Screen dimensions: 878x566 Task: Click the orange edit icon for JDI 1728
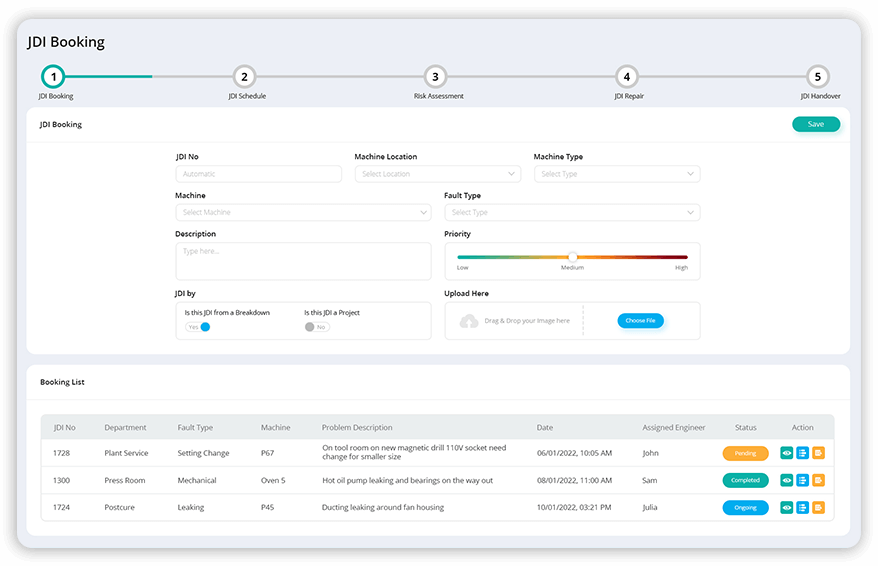pos(818,453)
